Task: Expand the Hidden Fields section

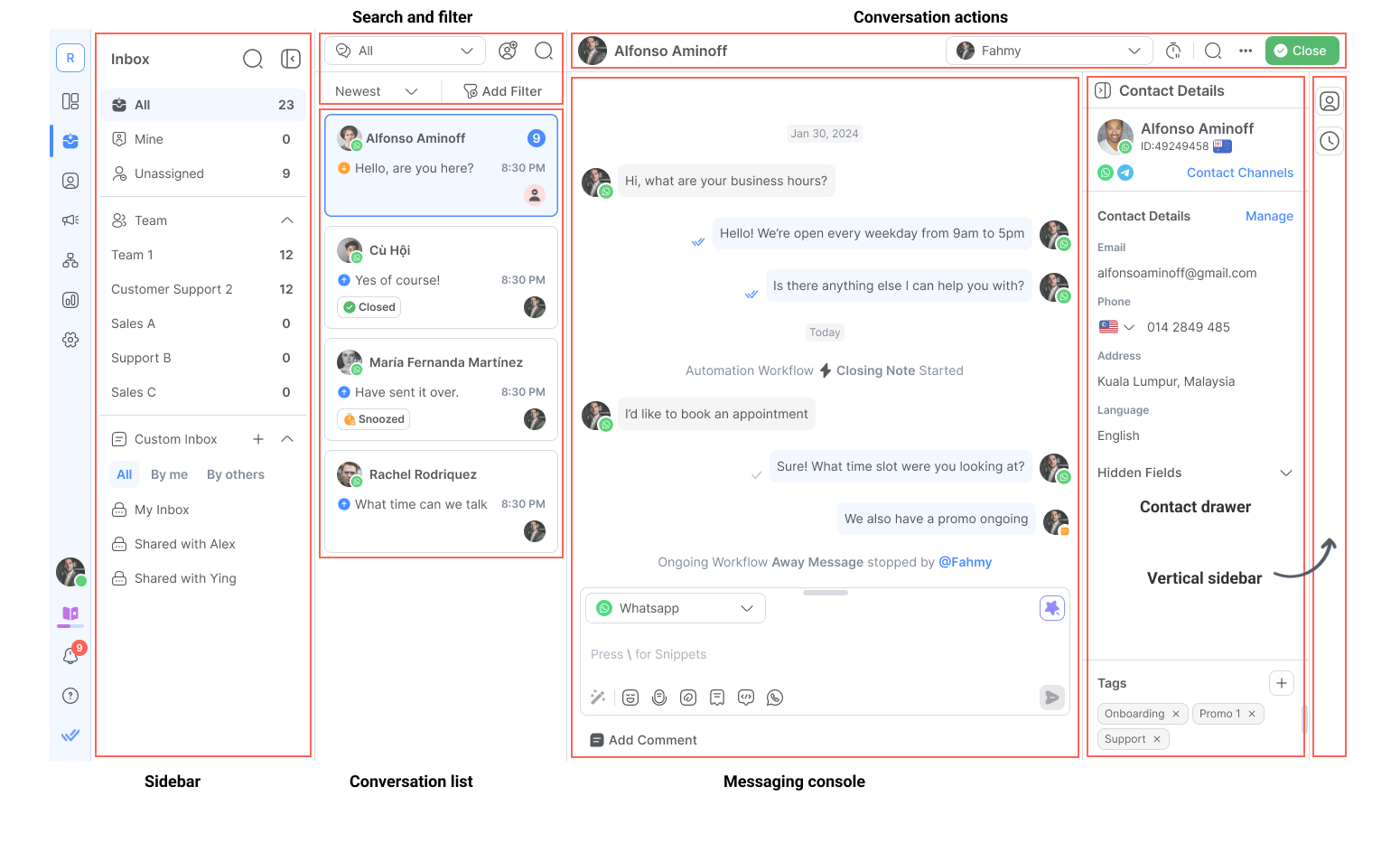Action: coord(1286,473)
